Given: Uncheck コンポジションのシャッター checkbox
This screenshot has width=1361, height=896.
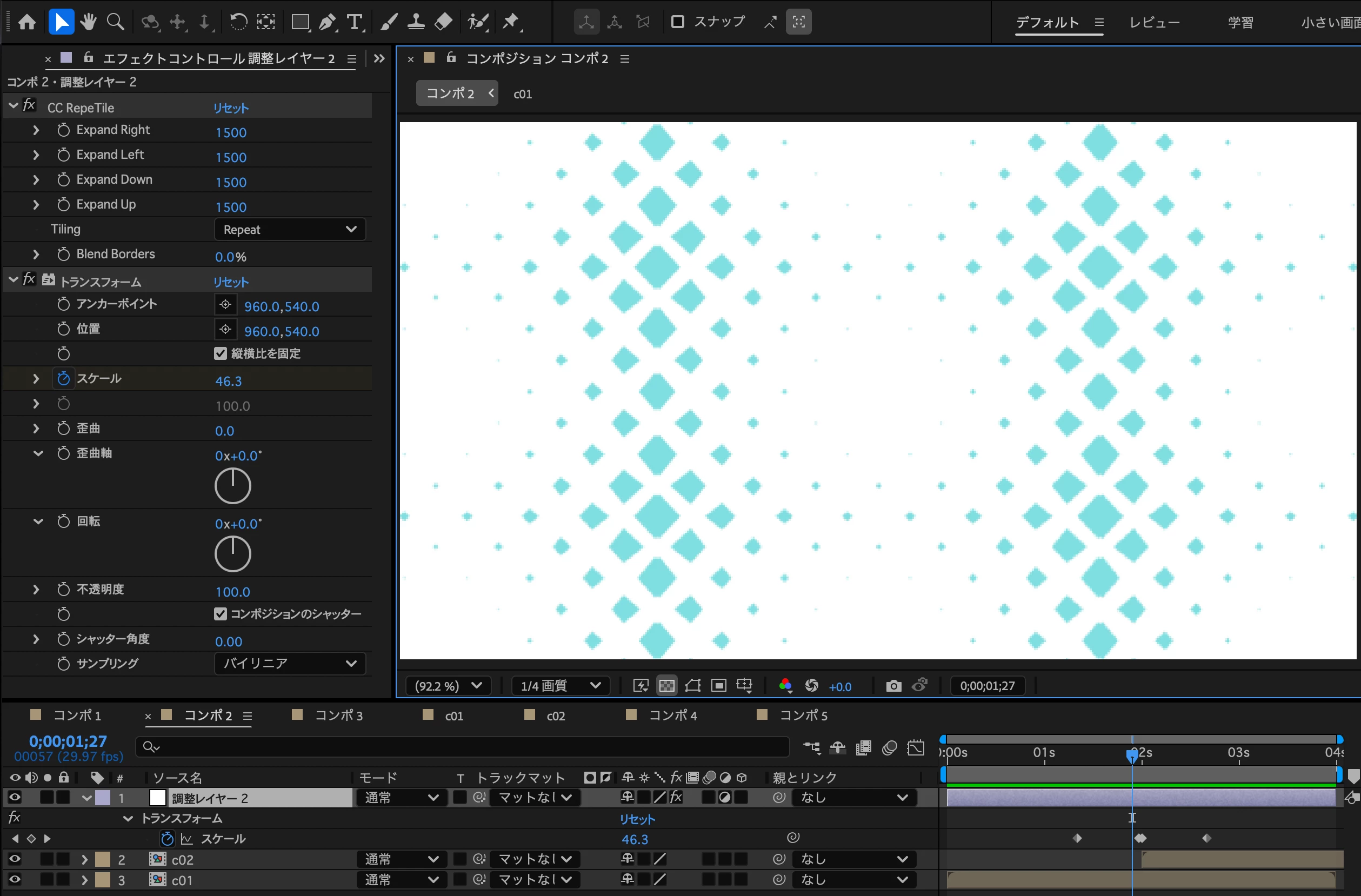Looking at the screenshot, I should click(220, 613).
